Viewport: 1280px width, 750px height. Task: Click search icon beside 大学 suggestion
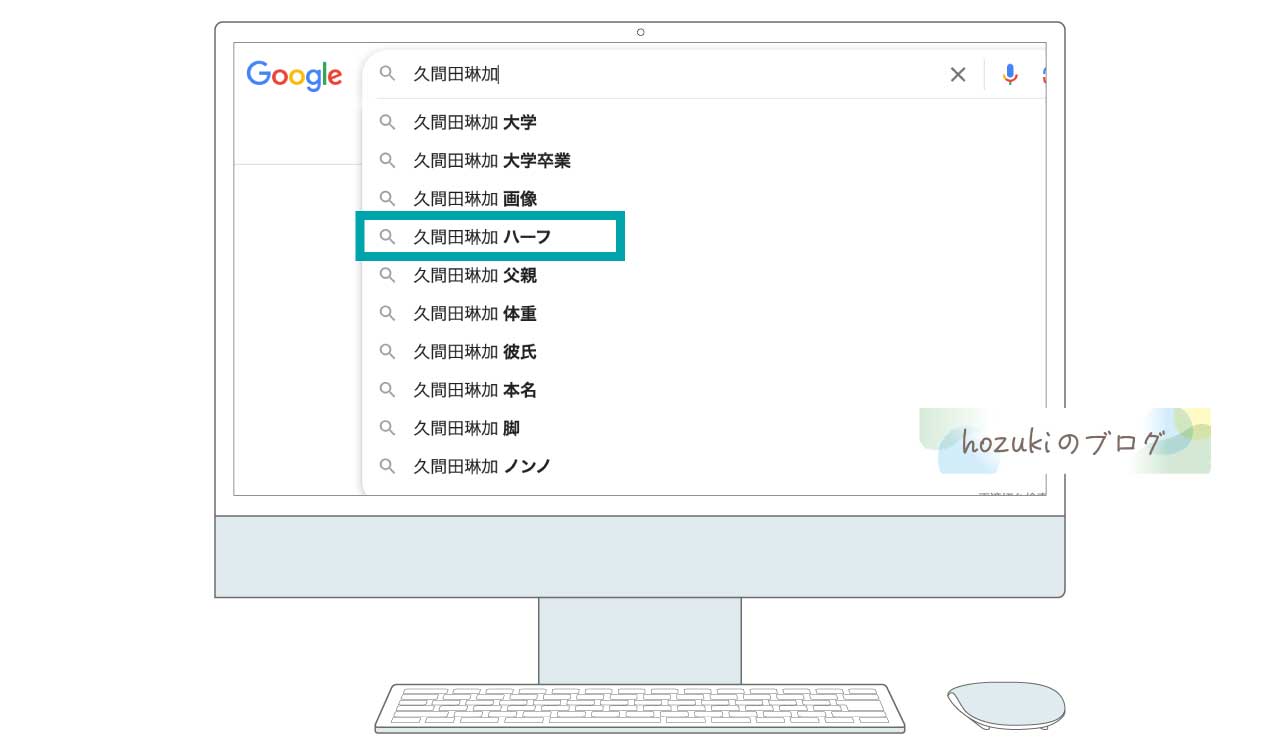(x=387, y=123)
